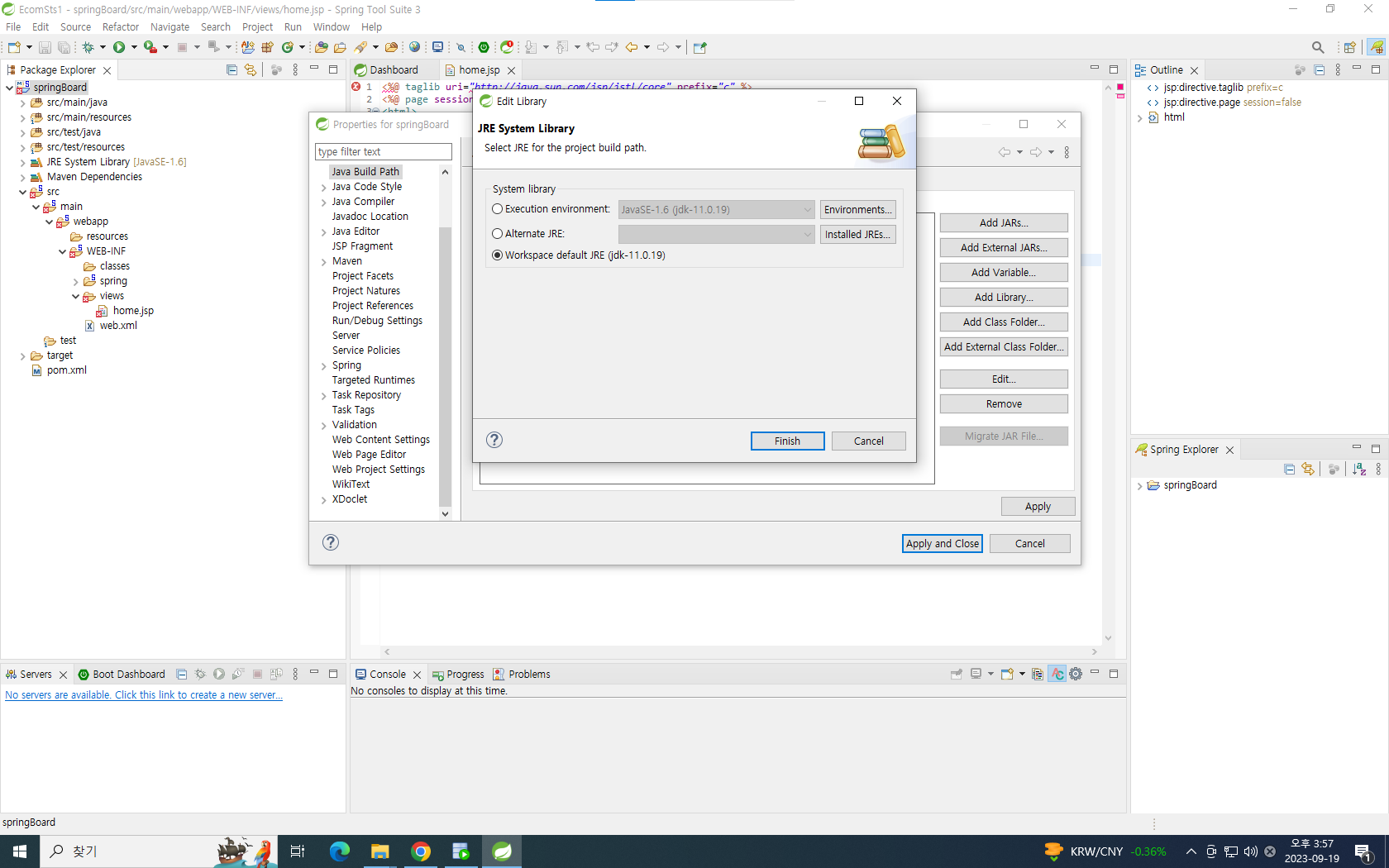Expand the target folder in Package Explorer
Screen dimensions: 1389x868
click(22, 355)
